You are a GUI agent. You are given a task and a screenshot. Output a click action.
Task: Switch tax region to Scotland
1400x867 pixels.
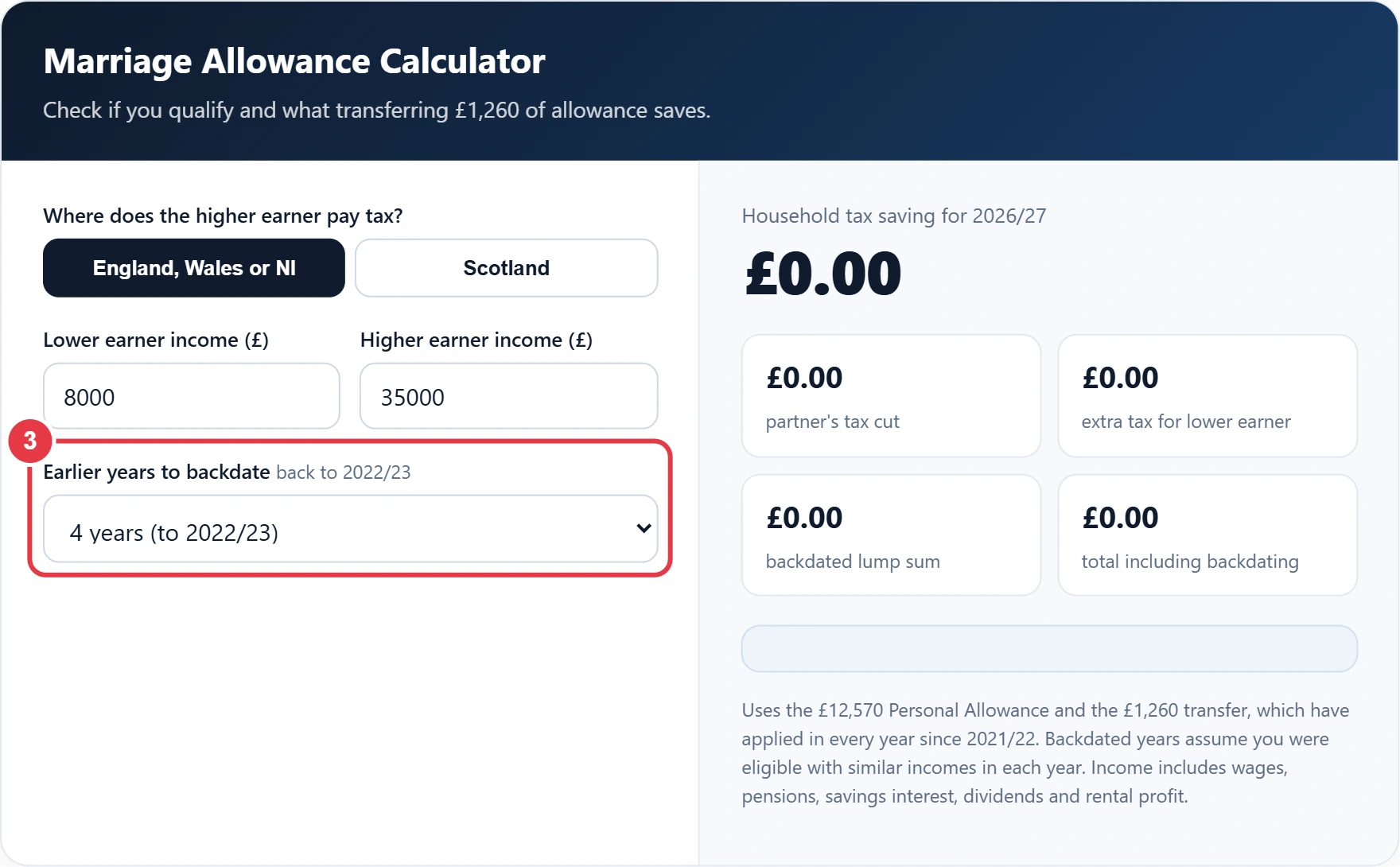(507, 268)
